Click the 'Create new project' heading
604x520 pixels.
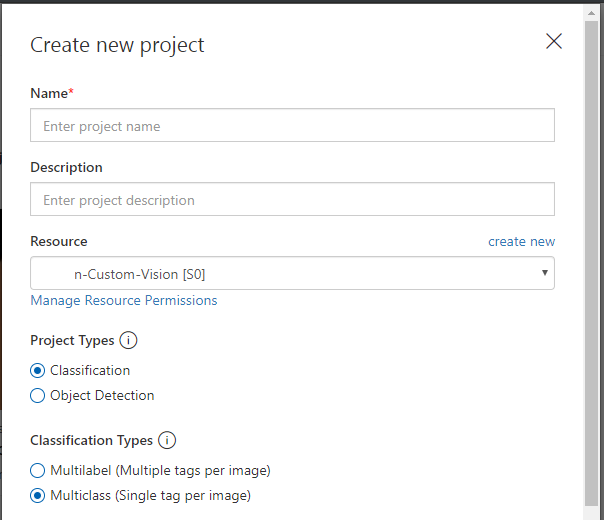pyautogui.click(x=117, y=45)
